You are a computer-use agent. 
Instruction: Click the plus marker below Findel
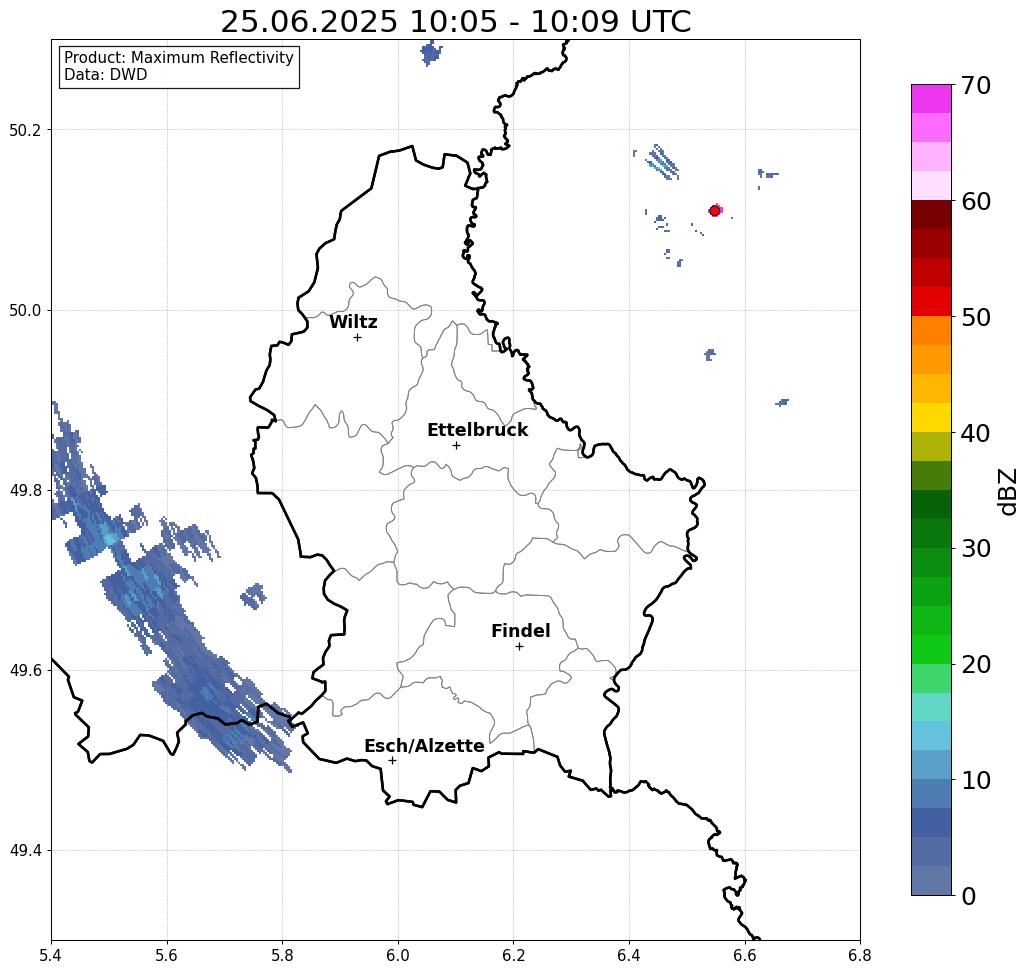point(519,646)
